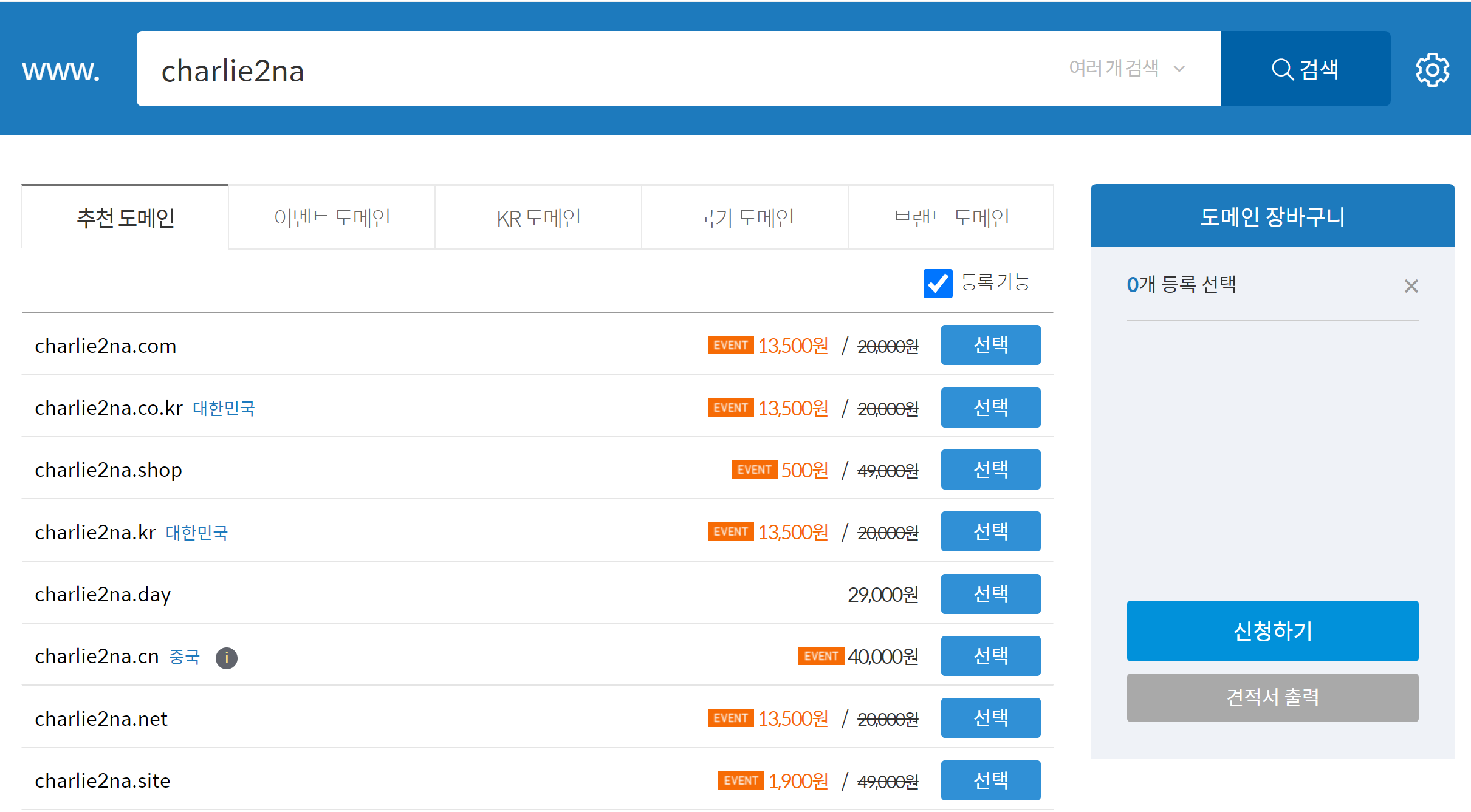The width and height of the screenshot is (1471, 812).
Task: Close the domain cart selection with X
Action: click(x=1411, y=286)
